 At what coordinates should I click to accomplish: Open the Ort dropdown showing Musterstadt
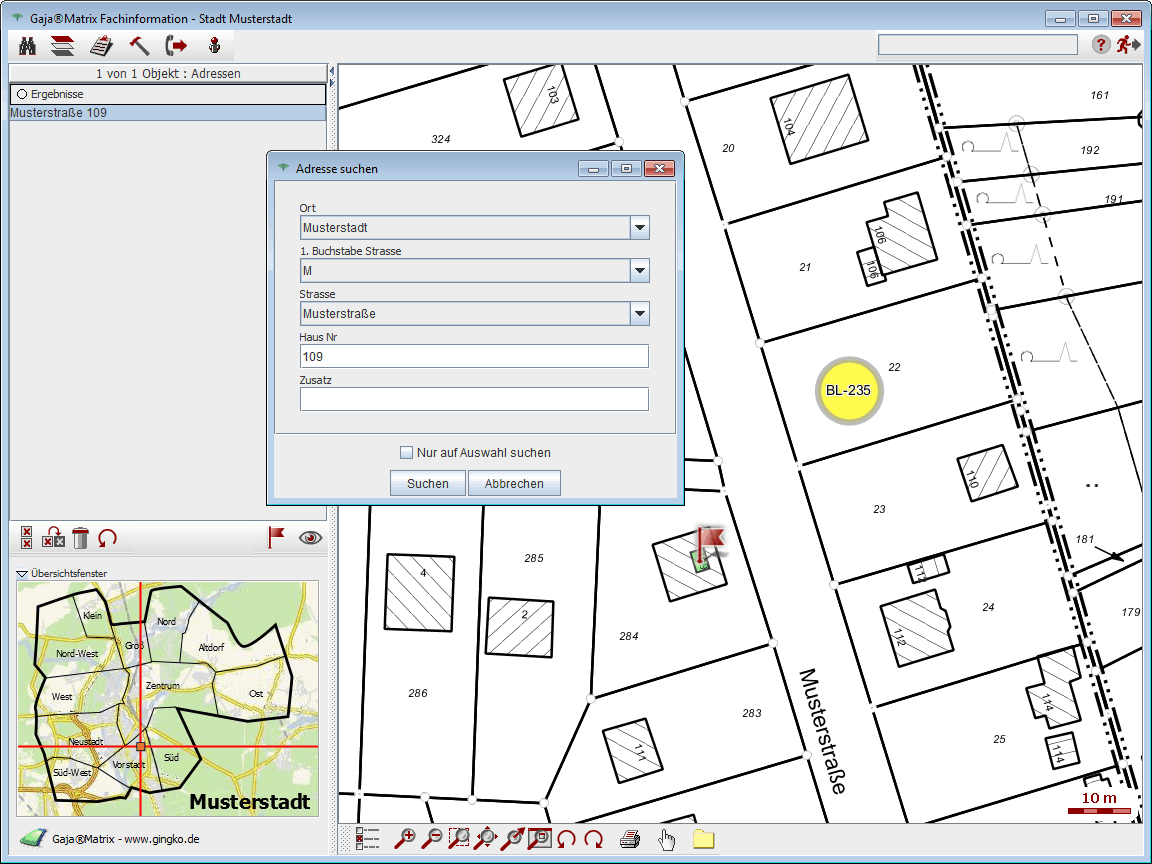(640, 228)
